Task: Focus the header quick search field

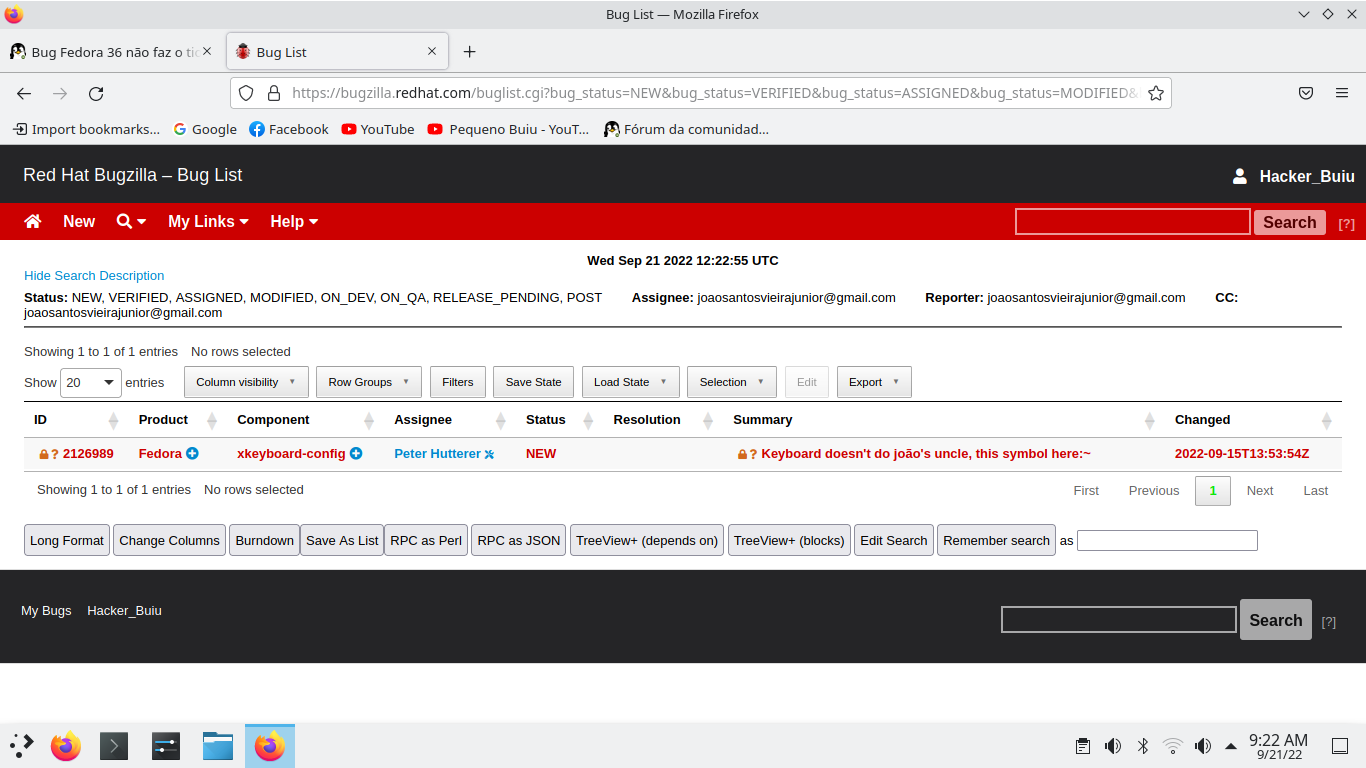Action: (1133, 222)
